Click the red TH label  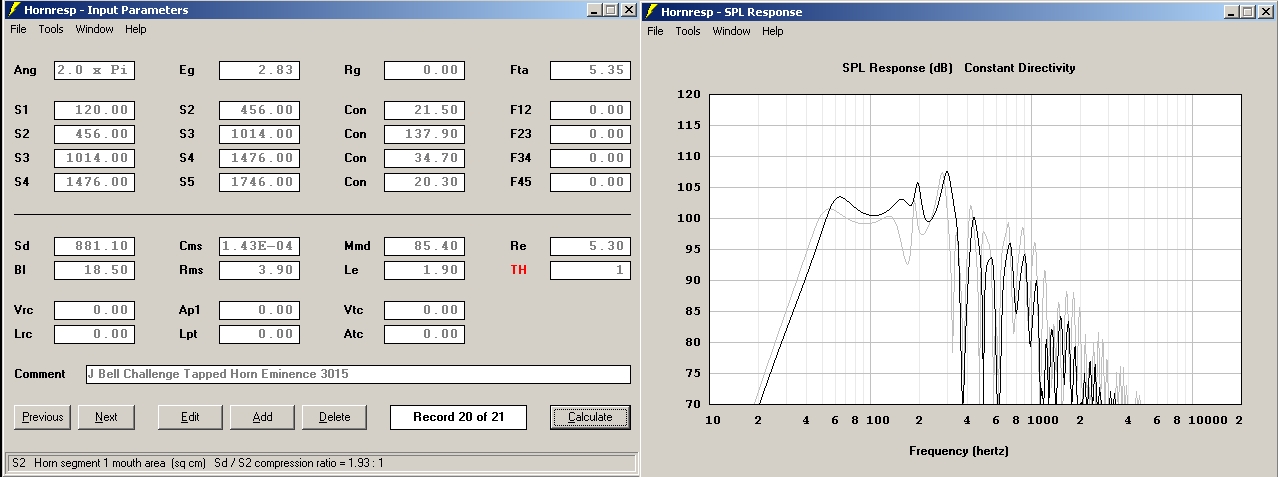click(x=518, y=270)
